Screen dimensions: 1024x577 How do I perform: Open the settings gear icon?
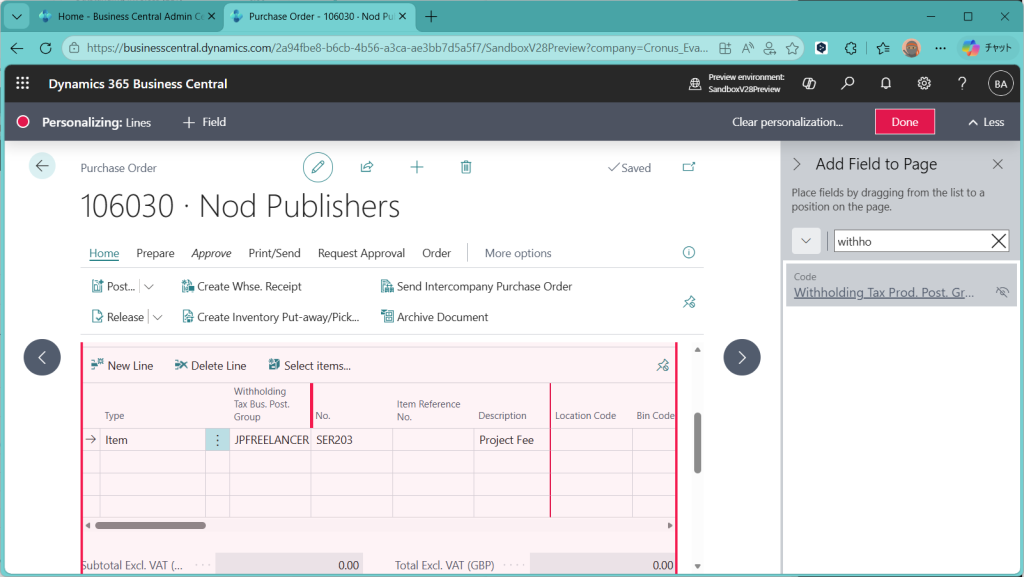(924, 84)
